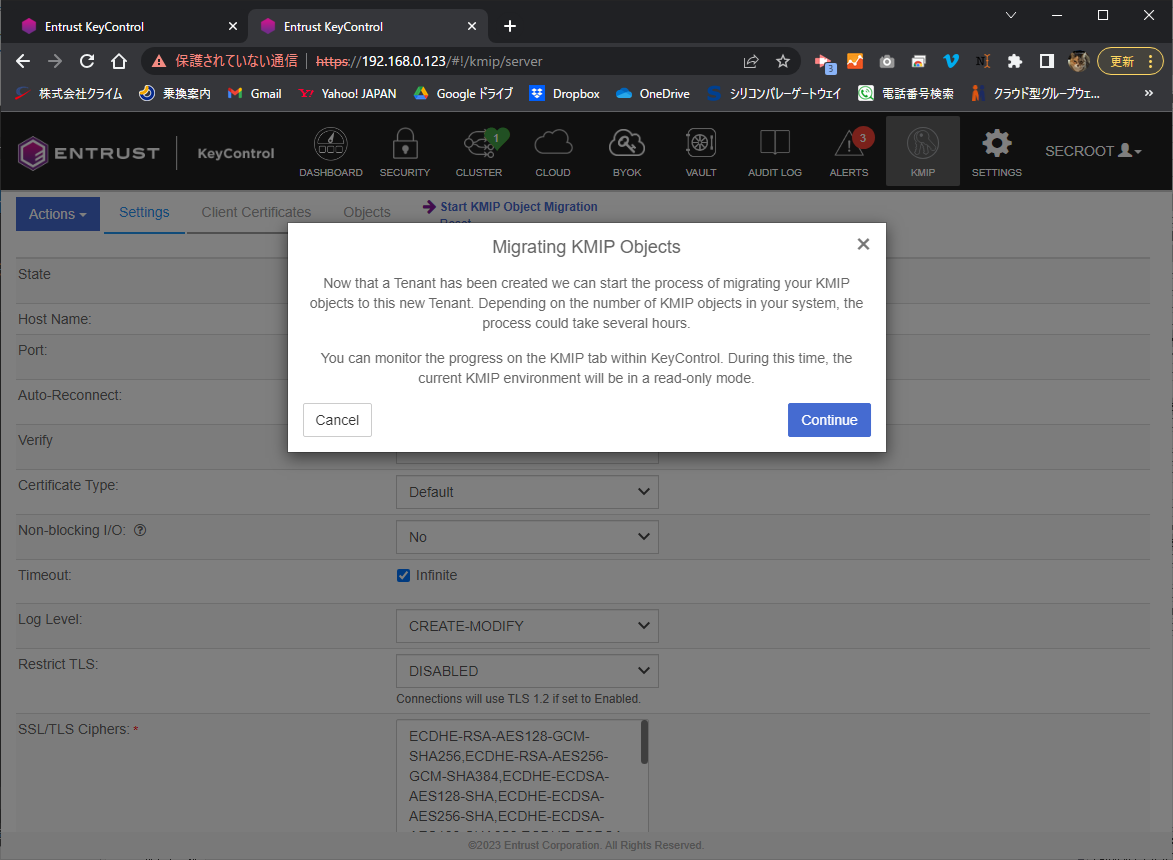Screen dimensions: 1173x860
Task: Bookmark this page with the star
Action: (782, 61)
